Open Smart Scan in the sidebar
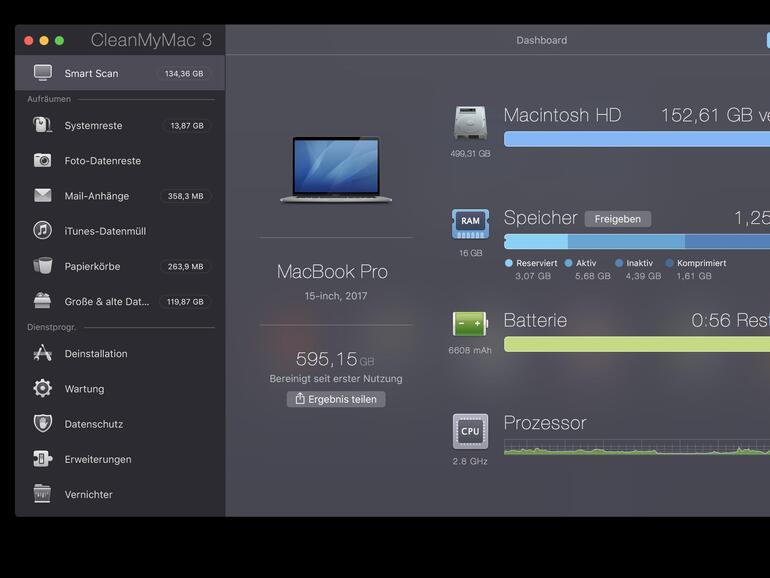Viewport: 770px width, 578px height. pyautogui.click(x=120, y=73)
